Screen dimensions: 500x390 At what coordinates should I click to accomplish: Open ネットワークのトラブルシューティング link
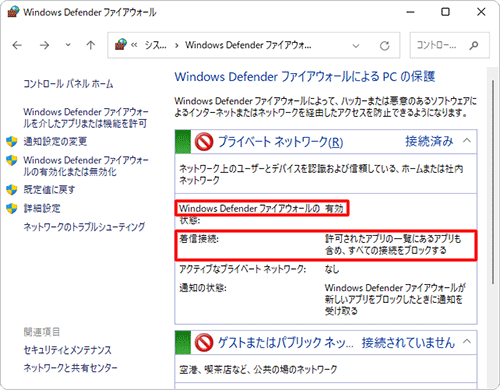point(84,227)
